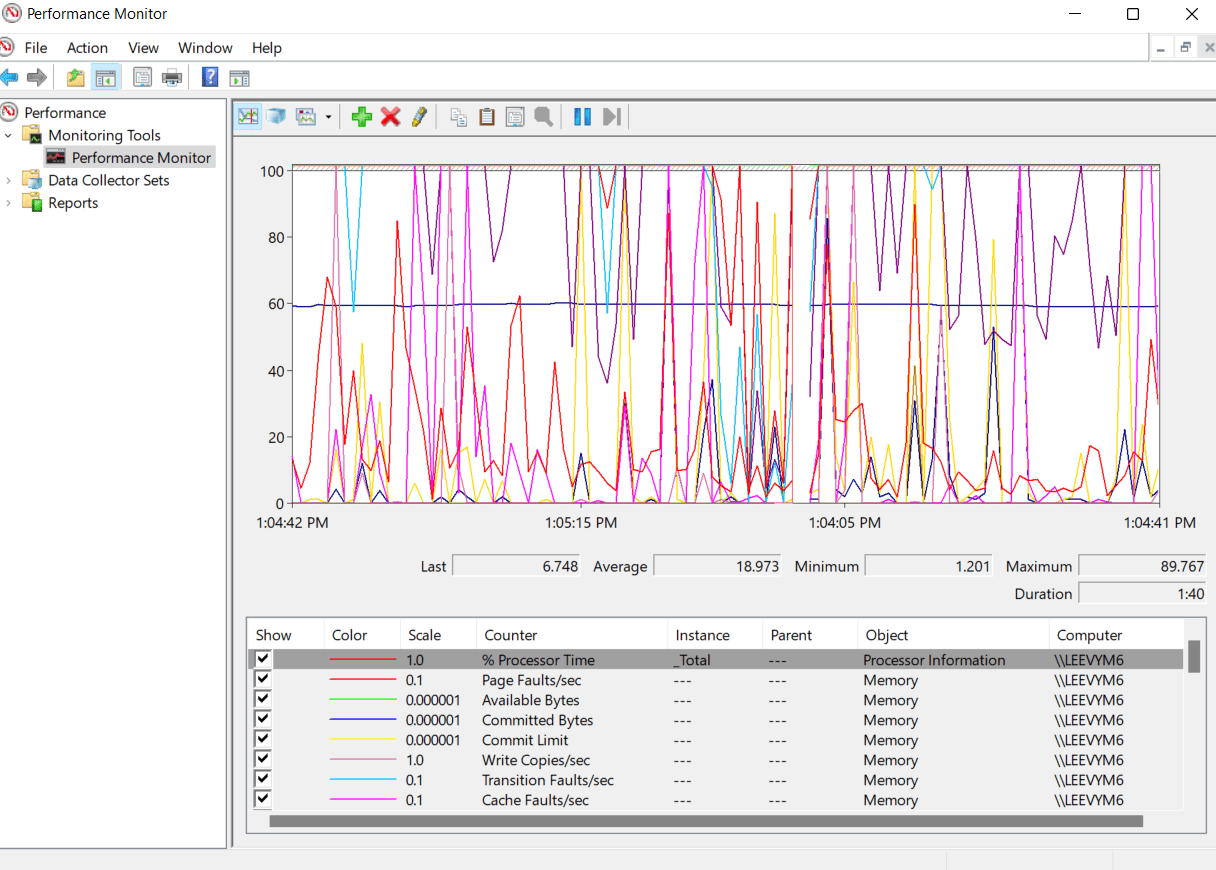Activate the Zoom magnifying glass icon
This screenshot has width=1216, height=870.
[x=542, y=116]
